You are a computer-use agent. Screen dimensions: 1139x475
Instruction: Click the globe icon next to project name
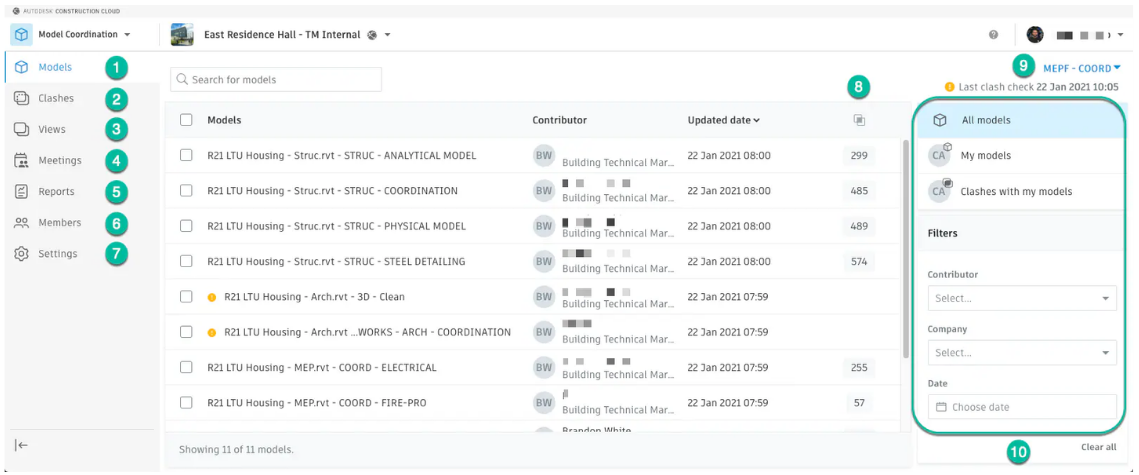[372, 35]
